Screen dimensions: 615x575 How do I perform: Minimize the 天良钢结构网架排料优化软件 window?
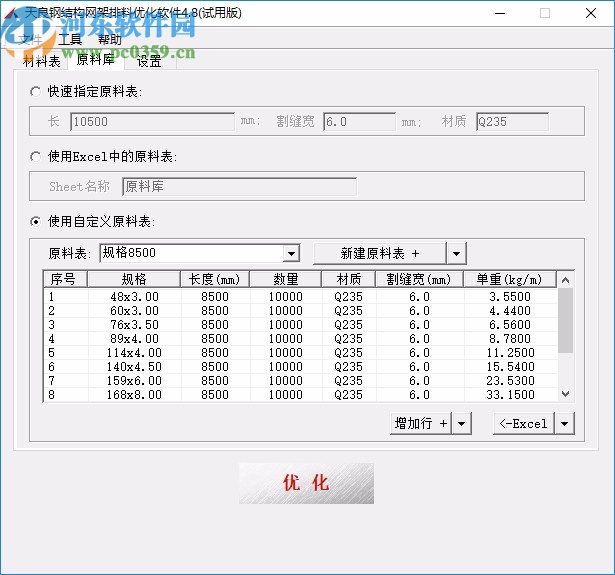pos(500,13)
